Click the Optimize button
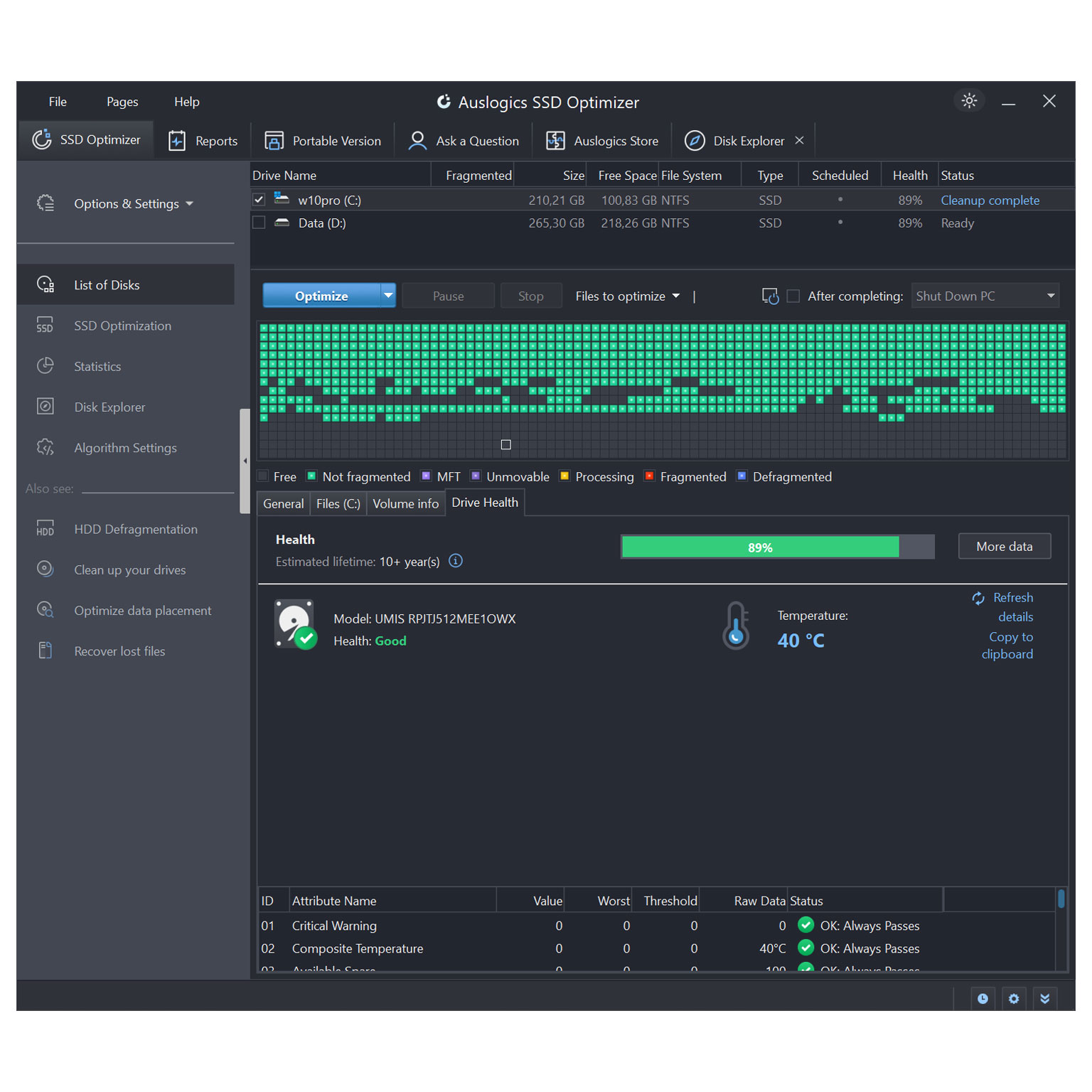 (x=321, y=296)
